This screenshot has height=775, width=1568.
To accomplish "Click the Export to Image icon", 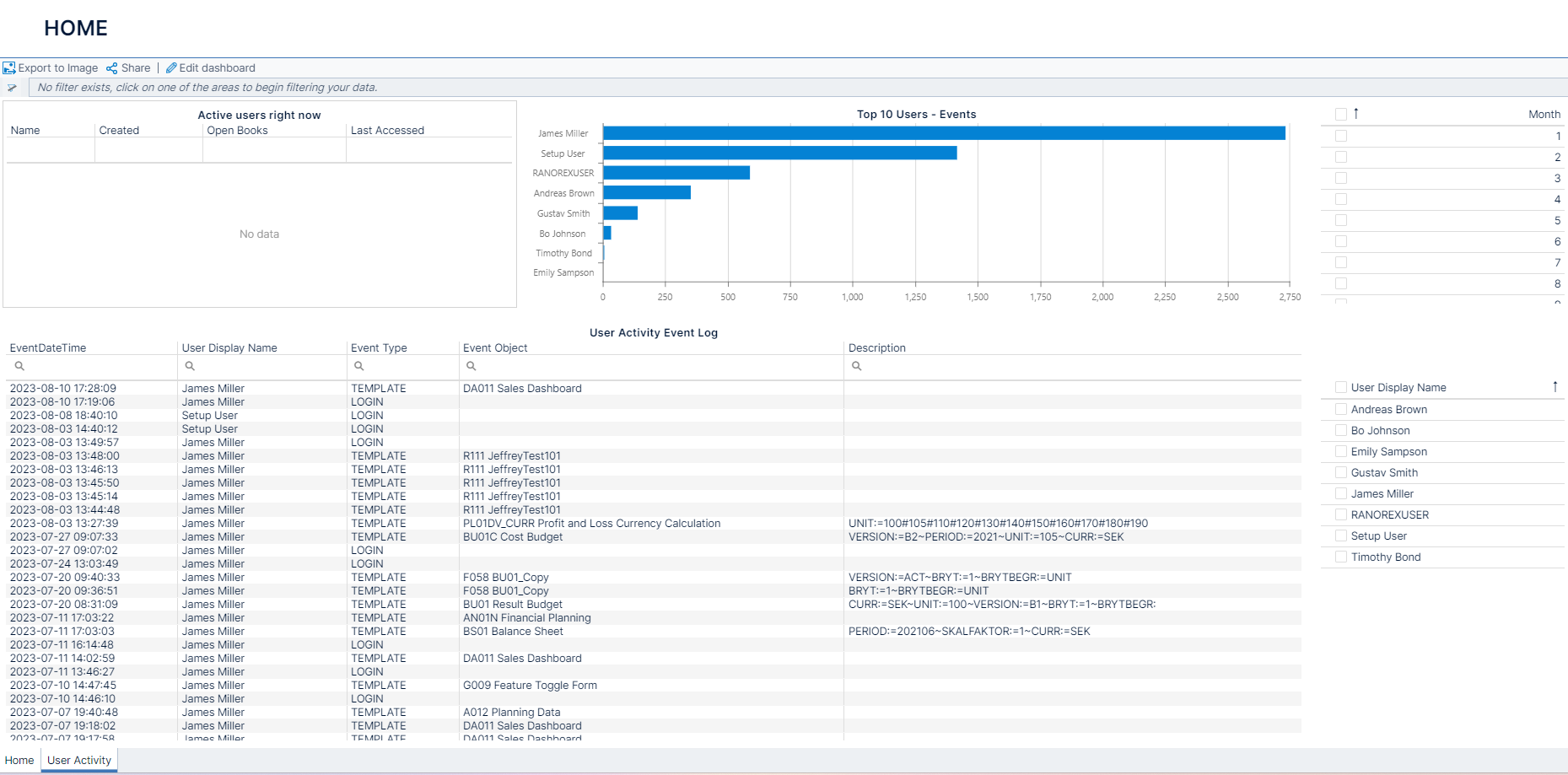I will 9,67.
